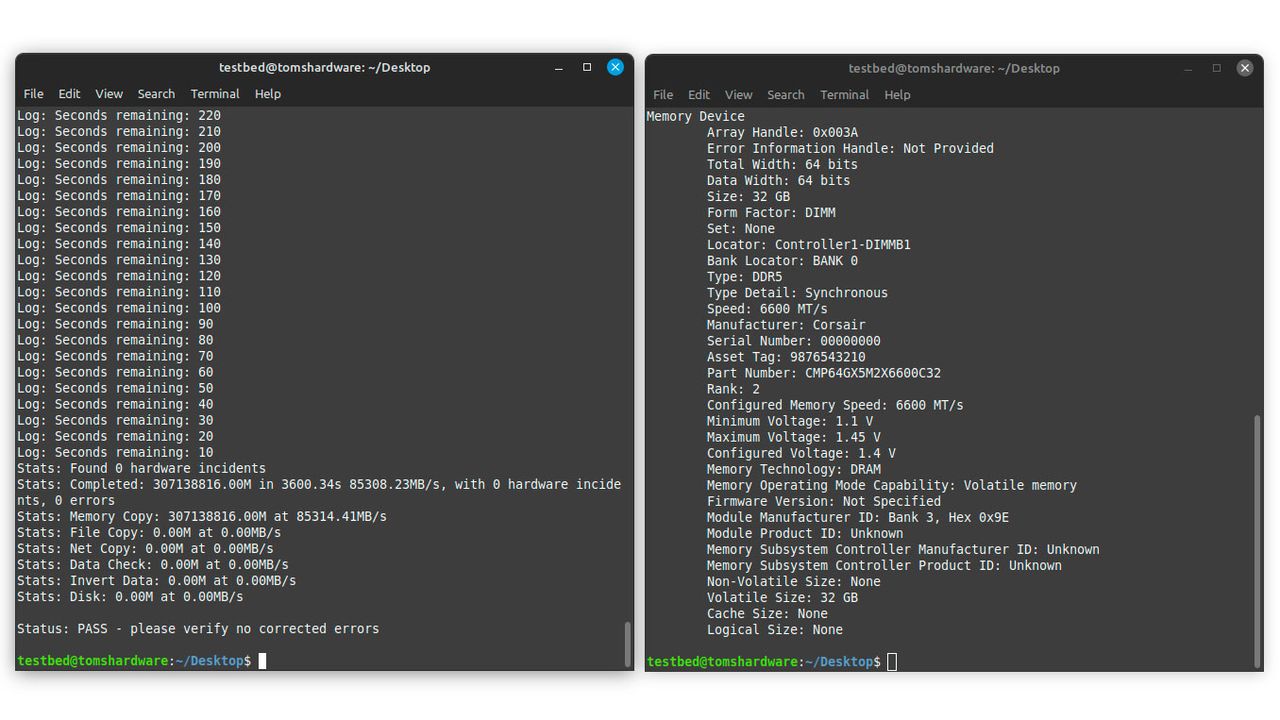Click the left terminal command prompt cursor

pos(262,661)
